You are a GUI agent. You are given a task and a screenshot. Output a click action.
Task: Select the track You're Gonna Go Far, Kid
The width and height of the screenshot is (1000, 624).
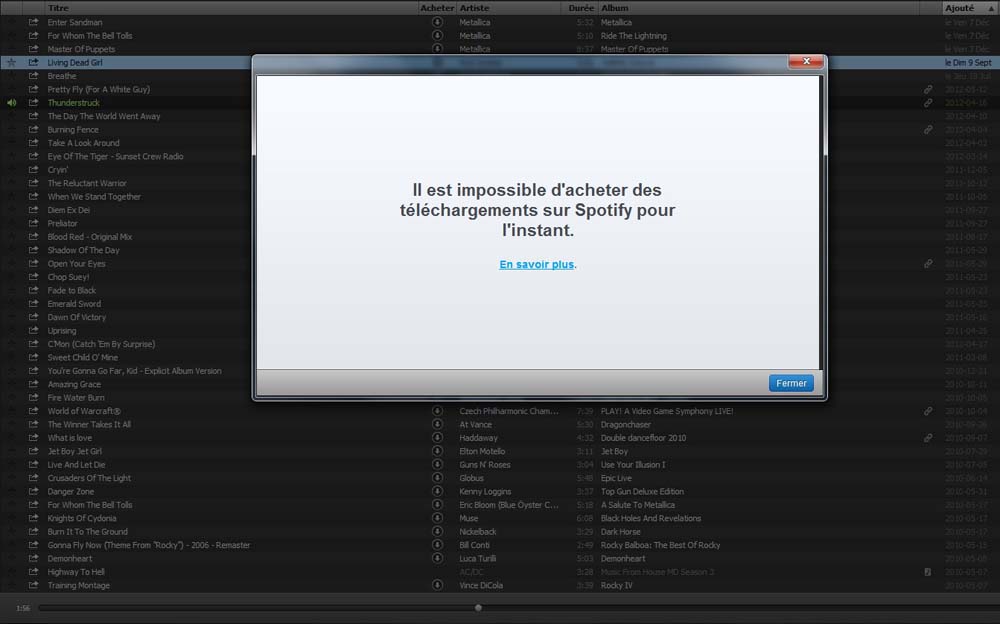pyautogui.click(x=135, y=371)
